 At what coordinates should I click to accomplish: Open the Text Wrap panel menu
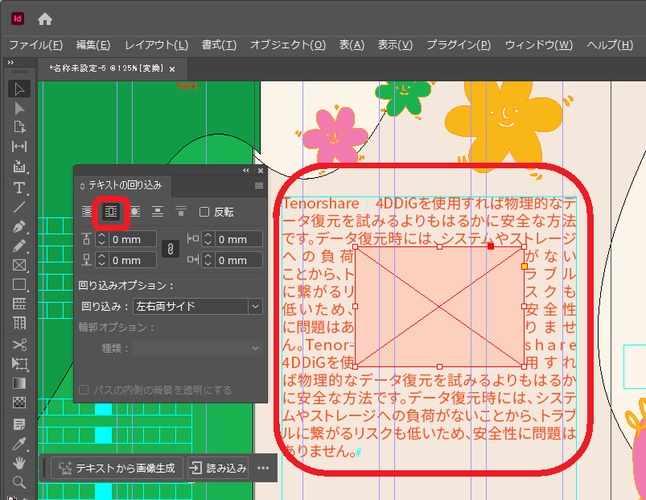point(259,186)
